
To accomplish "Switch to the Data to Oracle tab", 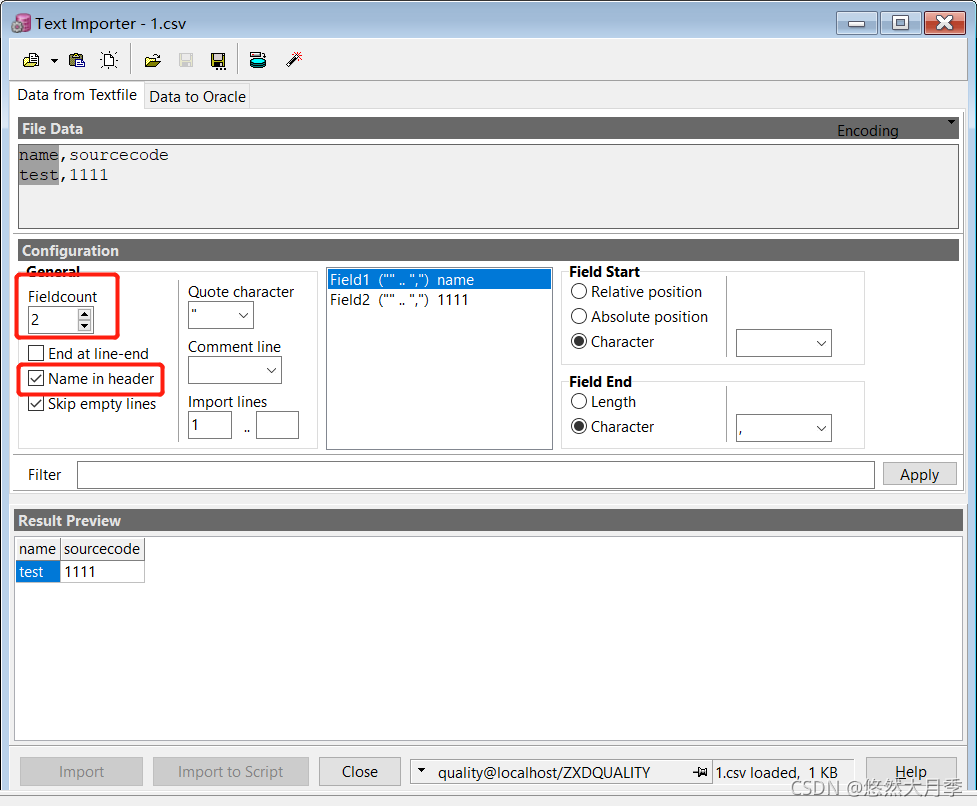I will 198,97.
